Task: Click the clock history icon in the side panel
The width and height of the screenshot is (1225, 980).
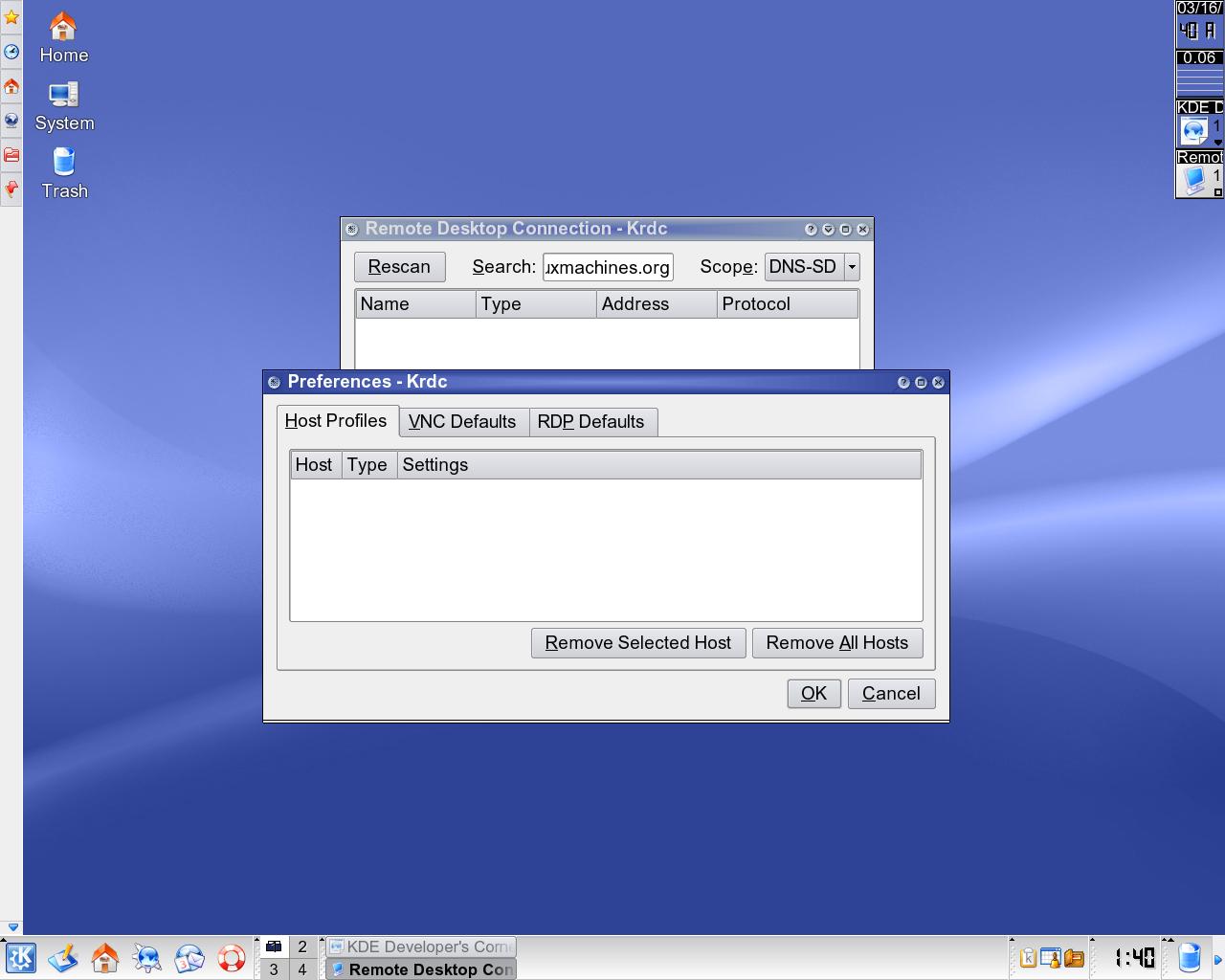Action: coord(11,52)
